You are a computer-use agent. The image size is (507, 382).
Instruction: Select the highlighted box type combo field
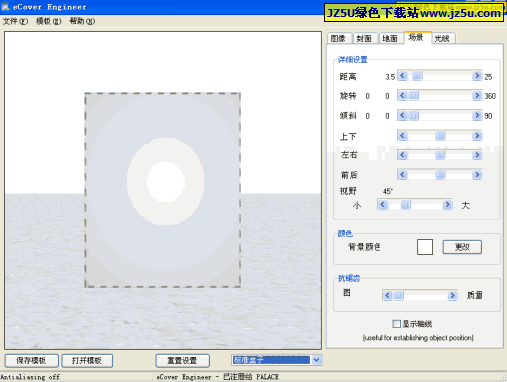click(271, 360)
